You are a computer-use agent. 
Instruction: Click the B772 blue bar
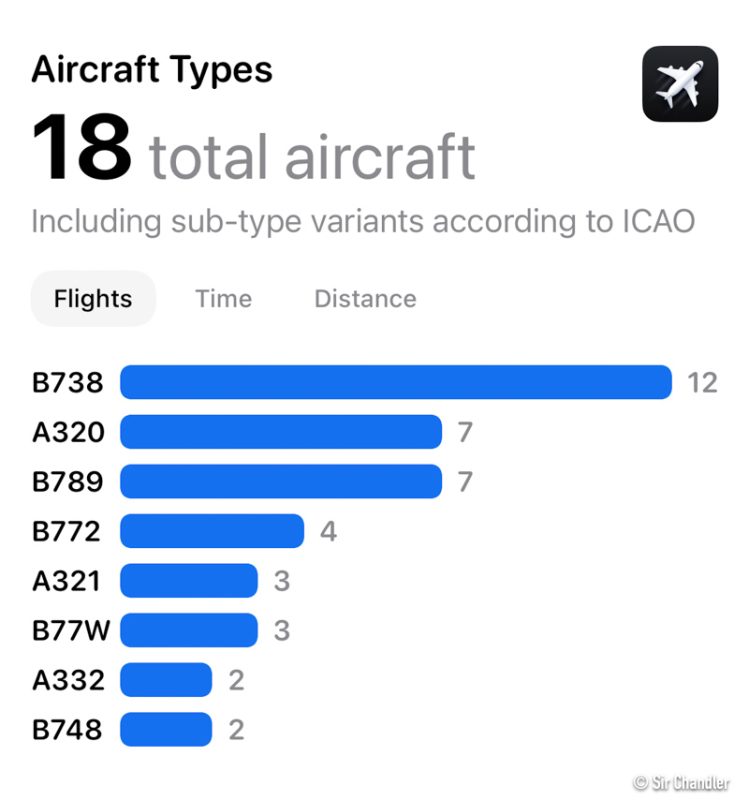pos(212,531)
